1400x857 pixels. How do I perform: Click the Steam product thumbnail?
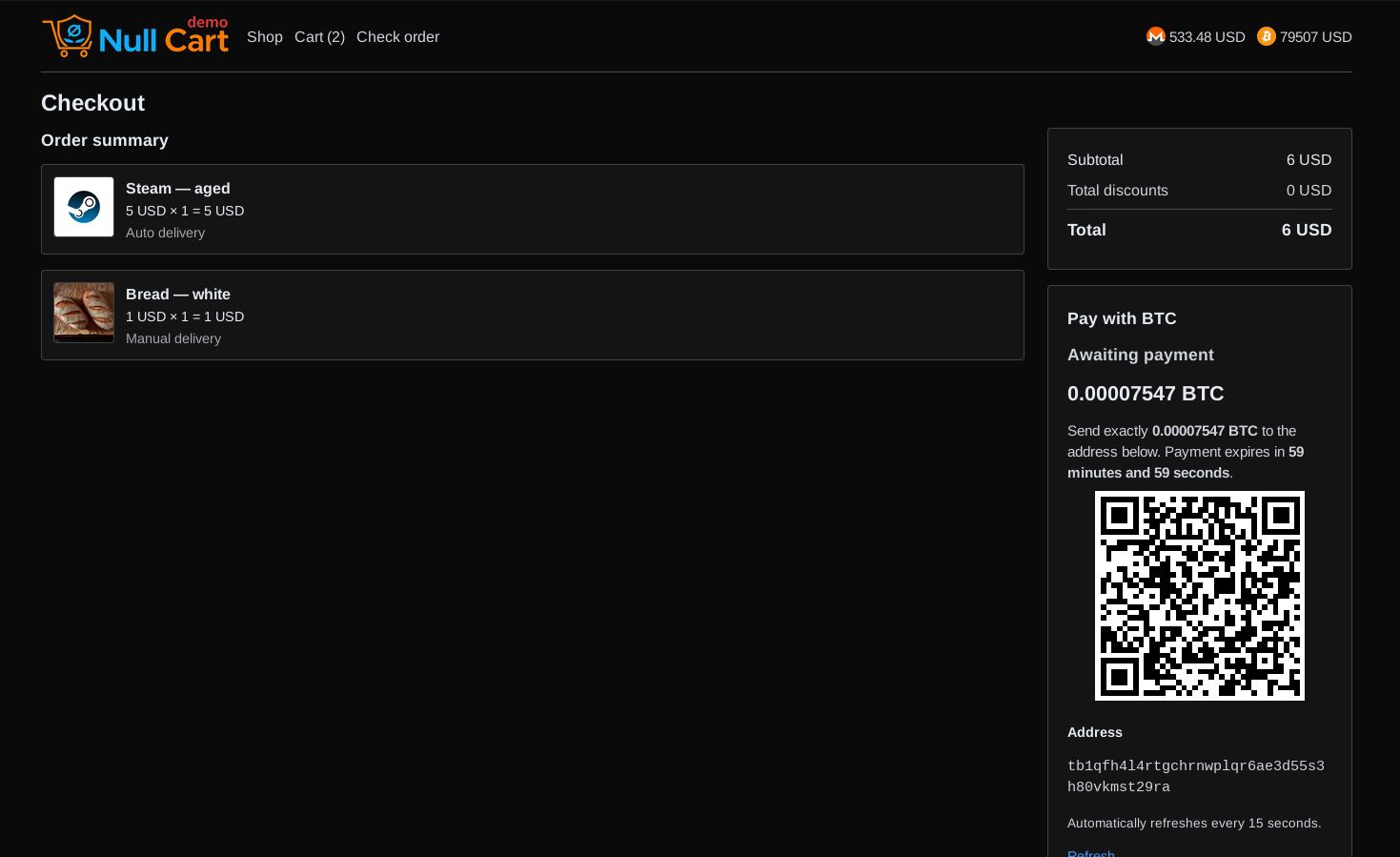click(84, 207)
